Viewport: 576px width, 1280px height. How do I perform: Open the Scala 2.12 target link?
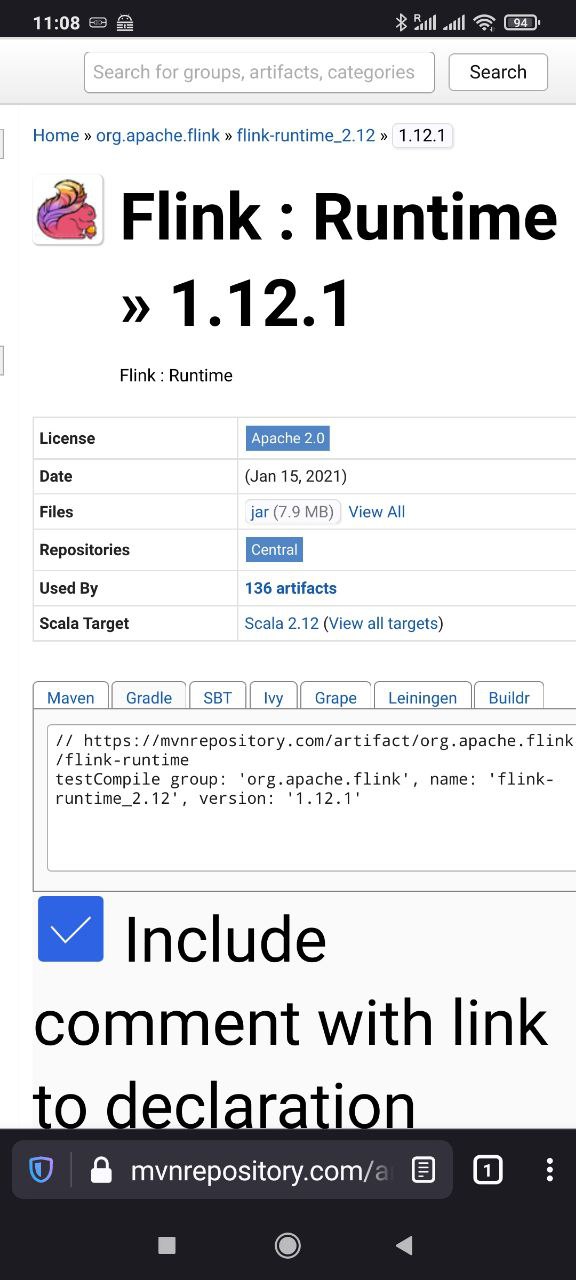[282, 623]
